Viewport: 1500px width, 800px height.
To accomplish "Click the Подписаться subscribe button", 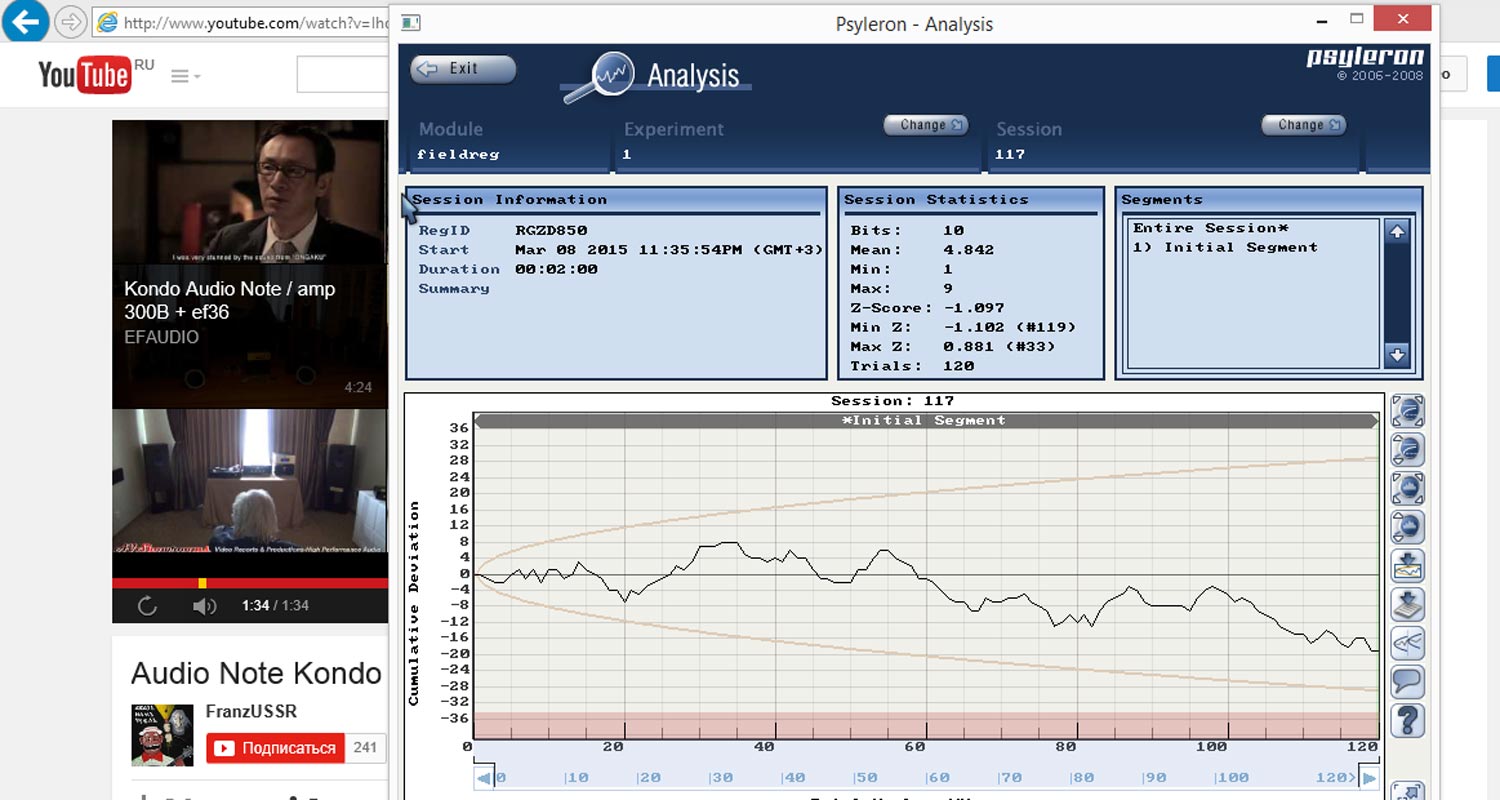I will 275,748.
